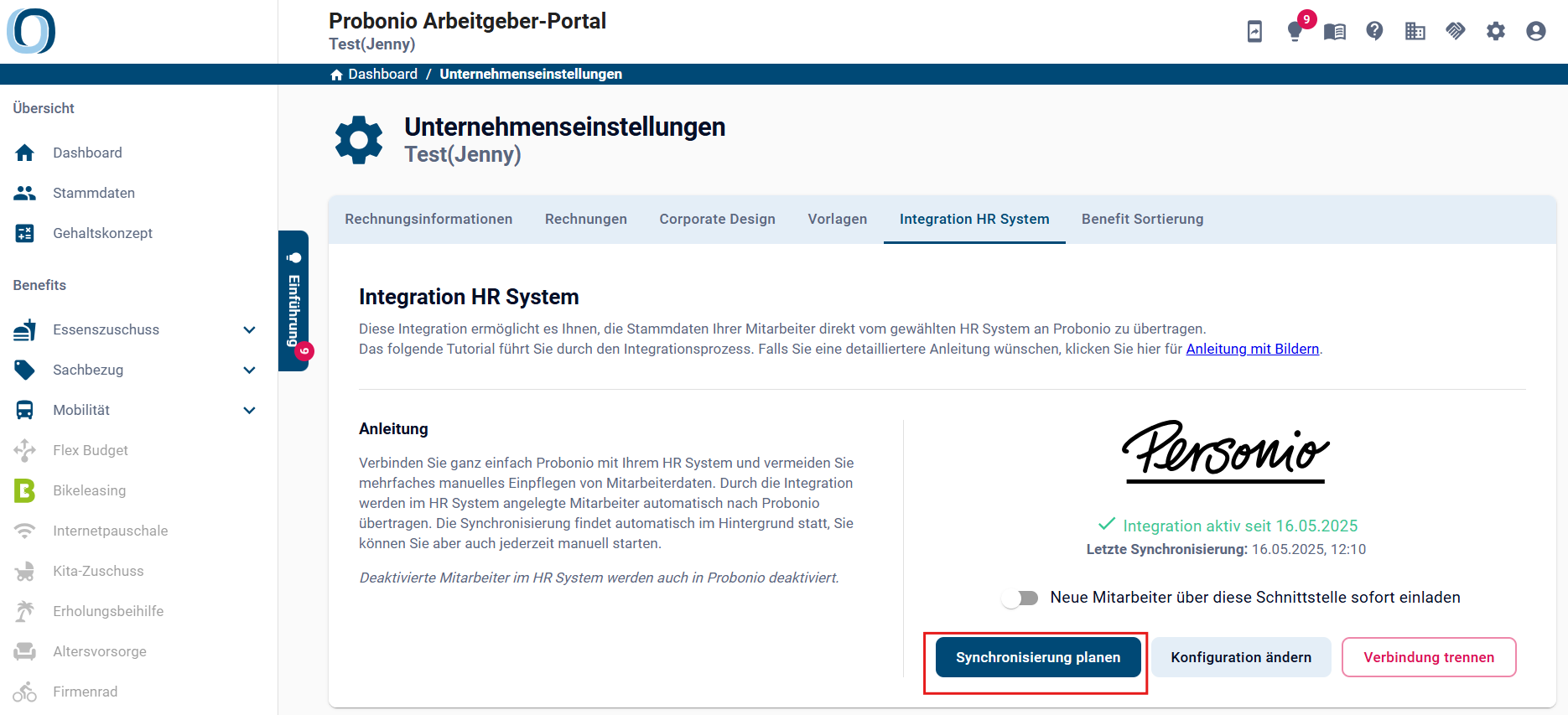Click the Kita-Zuschuss stroller icon
This screenshot has width=1568, height=715.
click(x=24, y=571)
